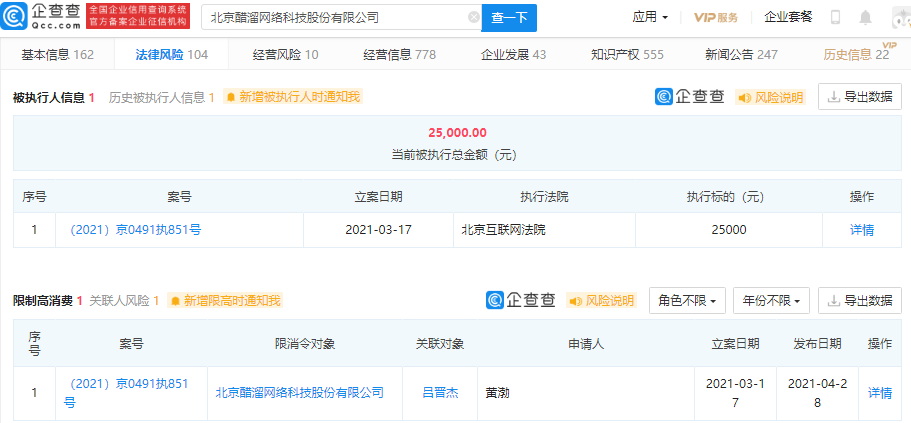Viewport: 911px width, 423px height.
Task: Open the 年份不限 filter dropdown
Action: pos(772,300)
